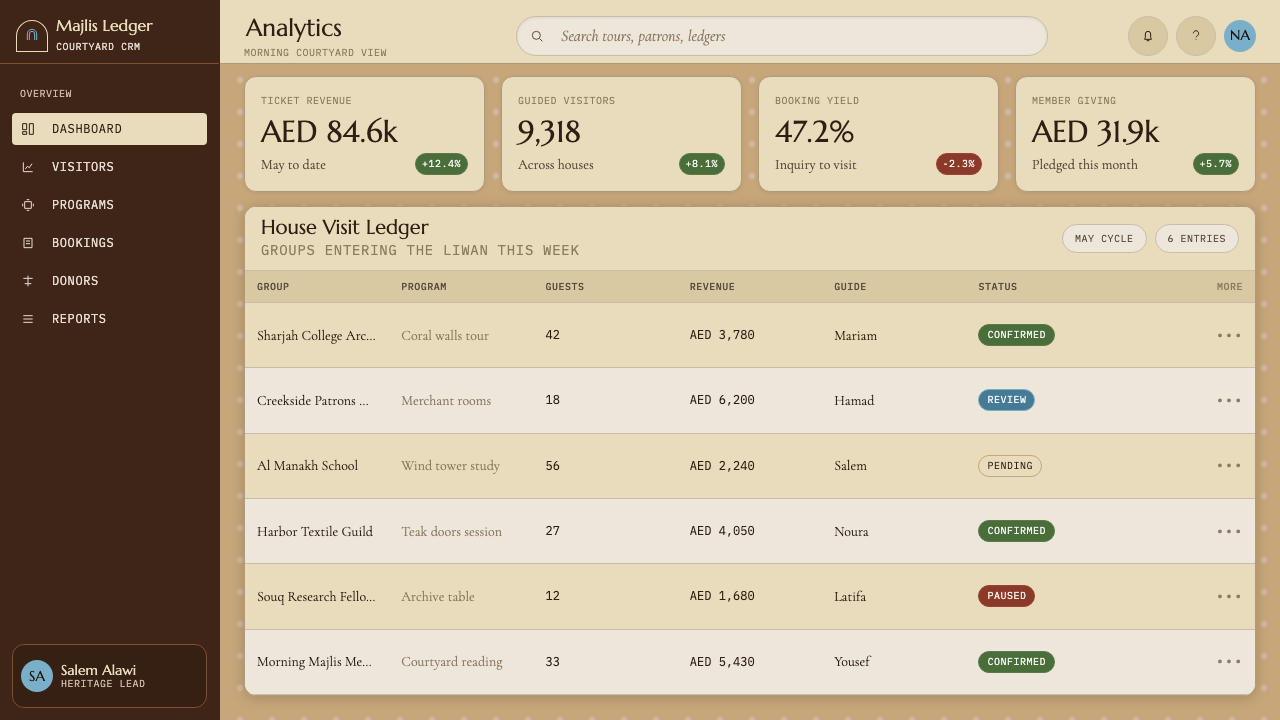Image resolution: width=1280 pixels, height=720 pixels.
Task: Open the Programs section
Action: [x=109, y=205]
